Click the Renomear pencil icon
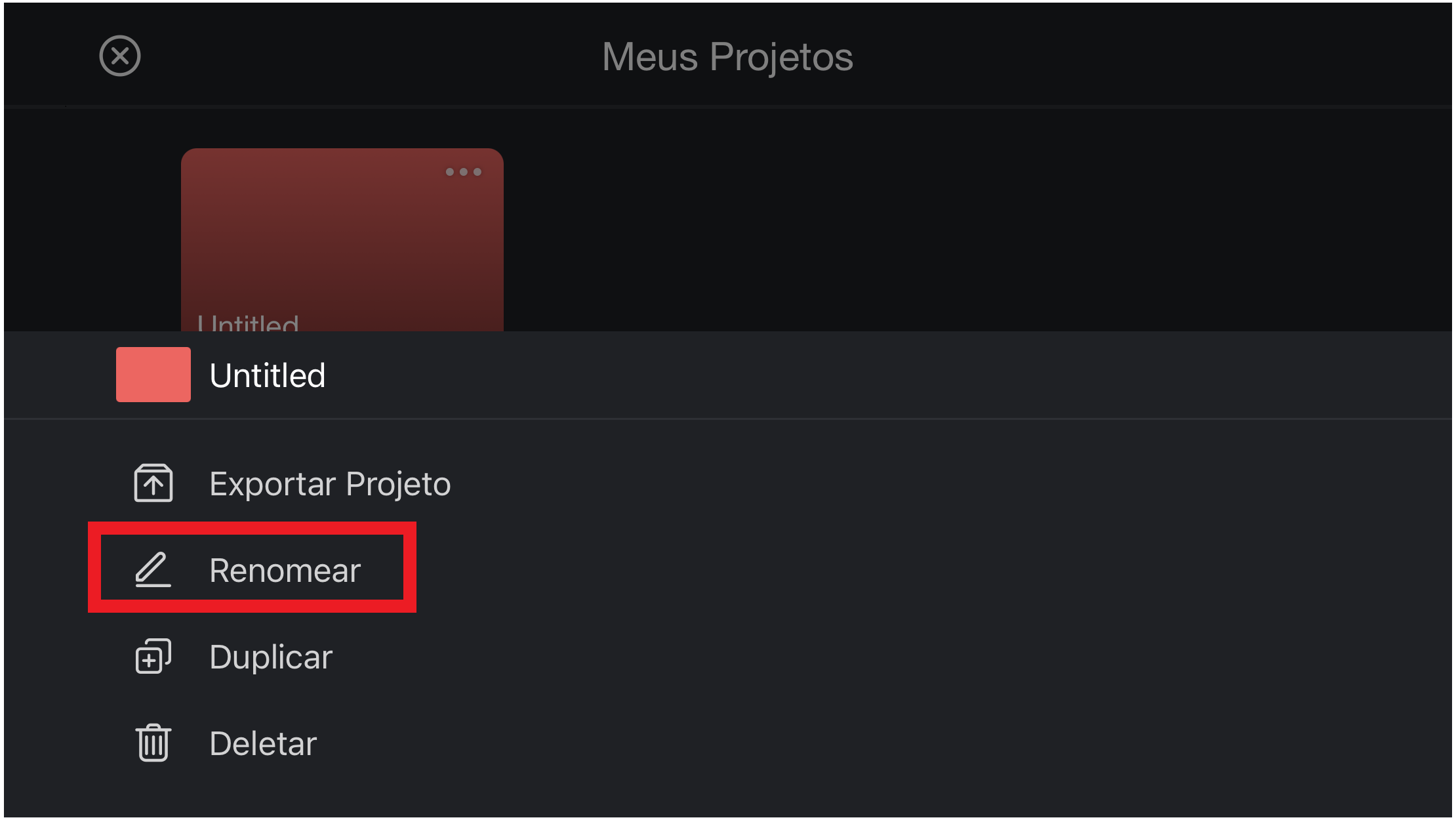Screen dimensions: 1456x822 point(153,569)
